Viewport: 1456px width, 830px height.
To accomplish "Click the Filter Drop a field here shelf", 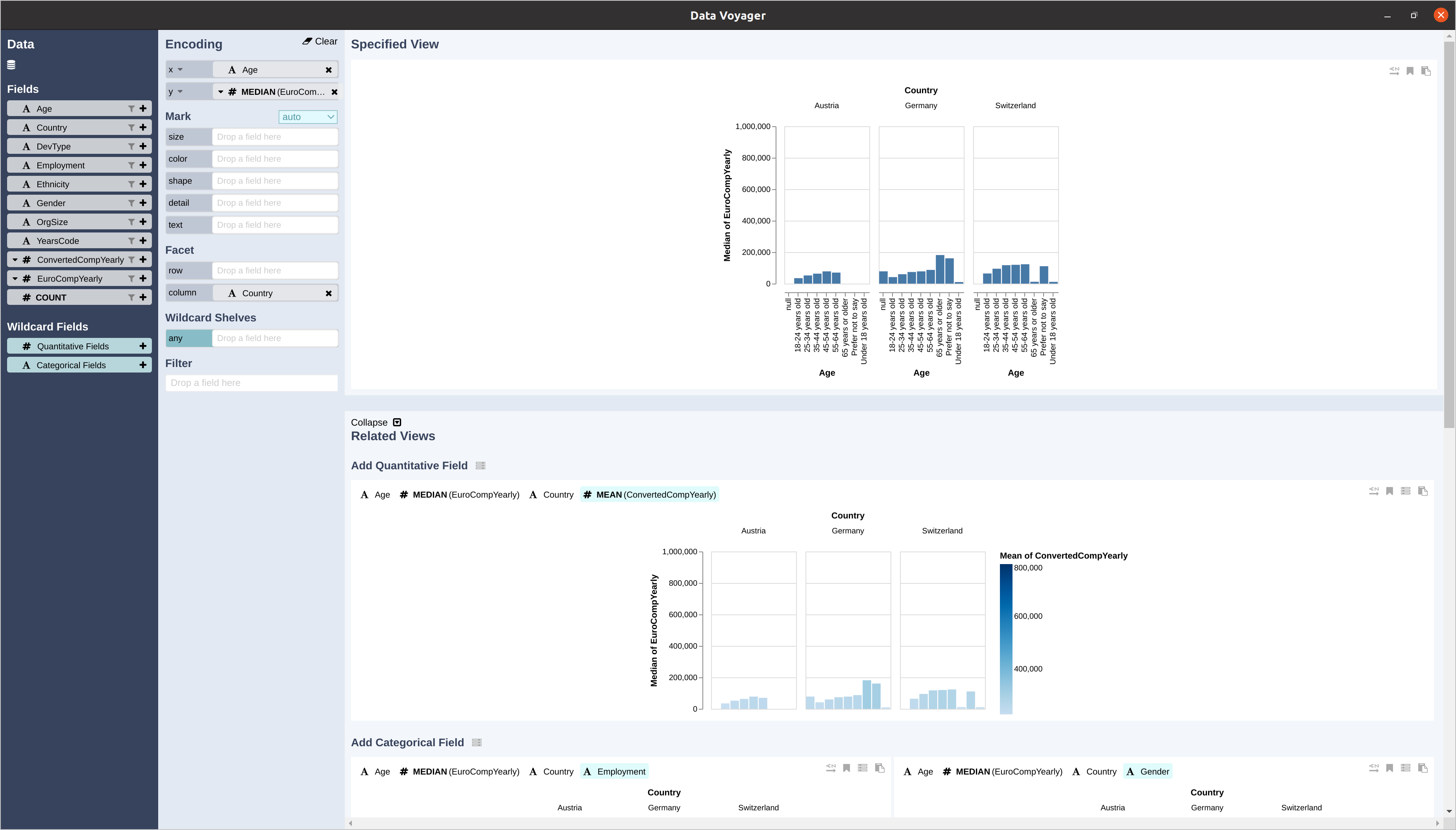I will tap(251, 382).
